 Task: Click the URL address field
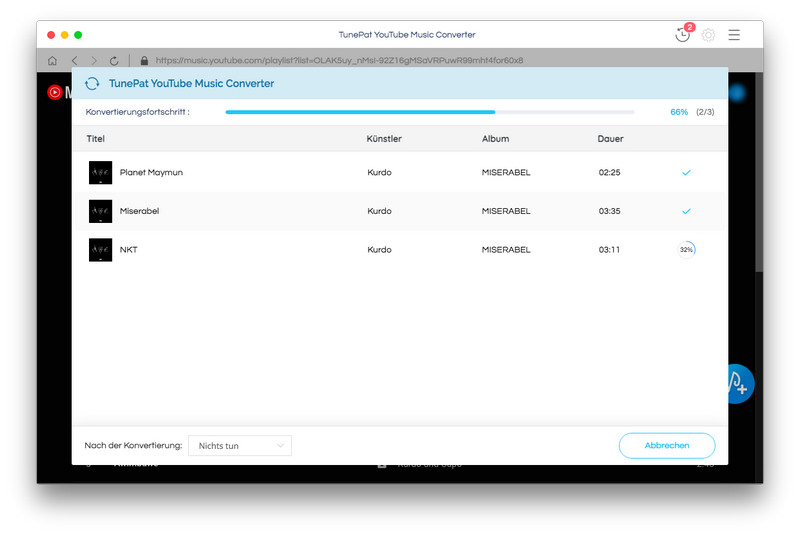click(339, 61)
